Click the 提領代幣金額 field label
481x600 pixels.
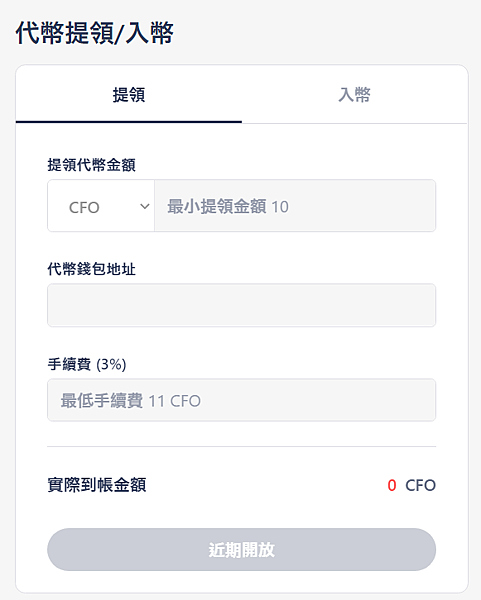(x=91, y=165)
